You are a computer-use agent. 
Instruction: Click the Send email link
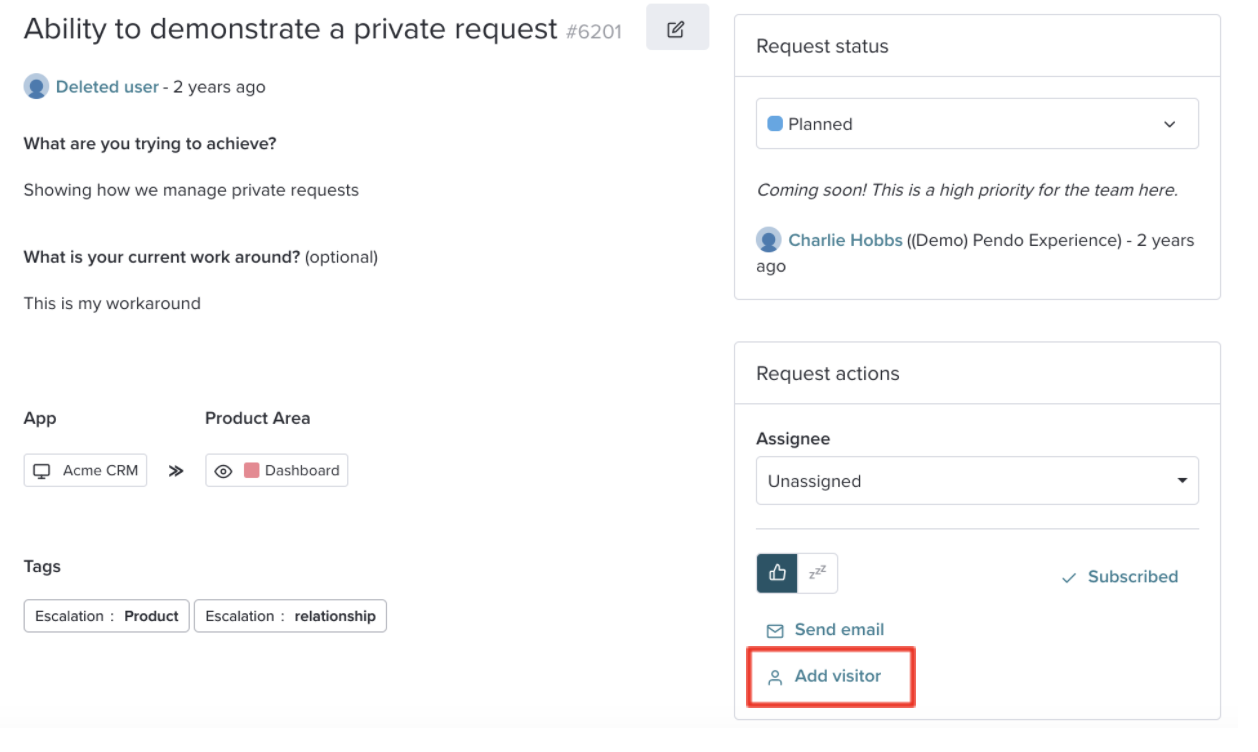[839, 630]
